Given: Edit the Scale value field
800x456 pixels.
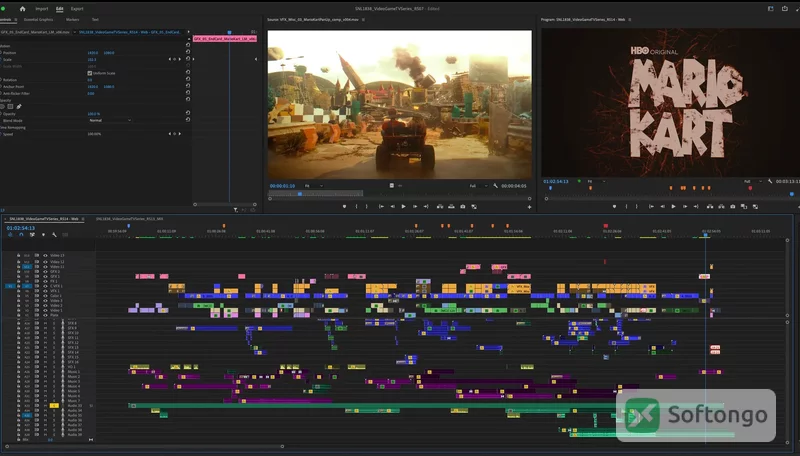Looking at the screenshot, I should pyautogui.click(x=92, y=60).
